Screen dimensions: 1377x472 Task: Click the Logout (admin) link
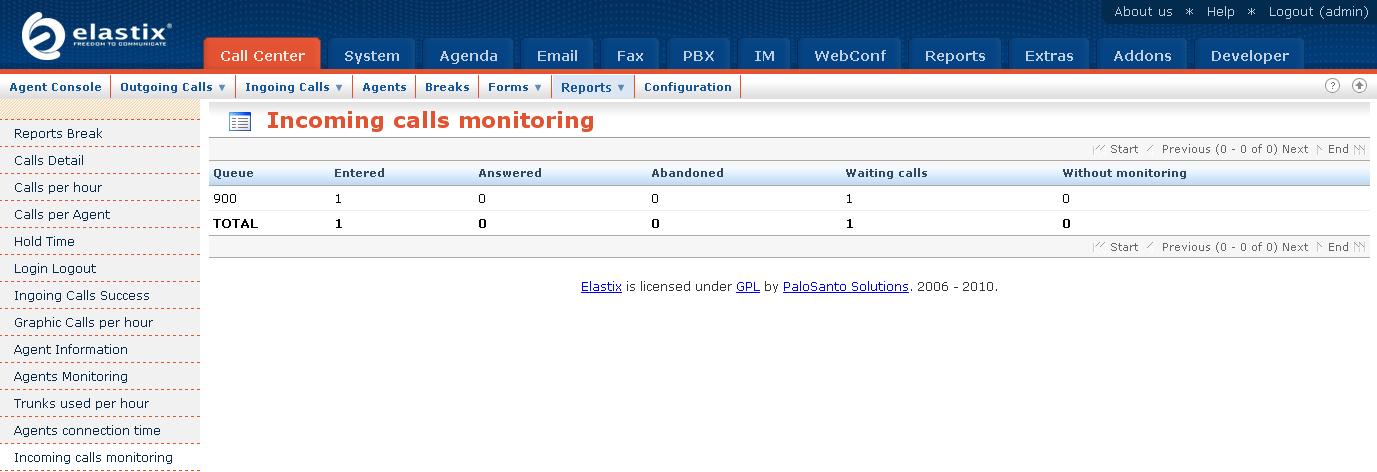[x=1318, y=12]
